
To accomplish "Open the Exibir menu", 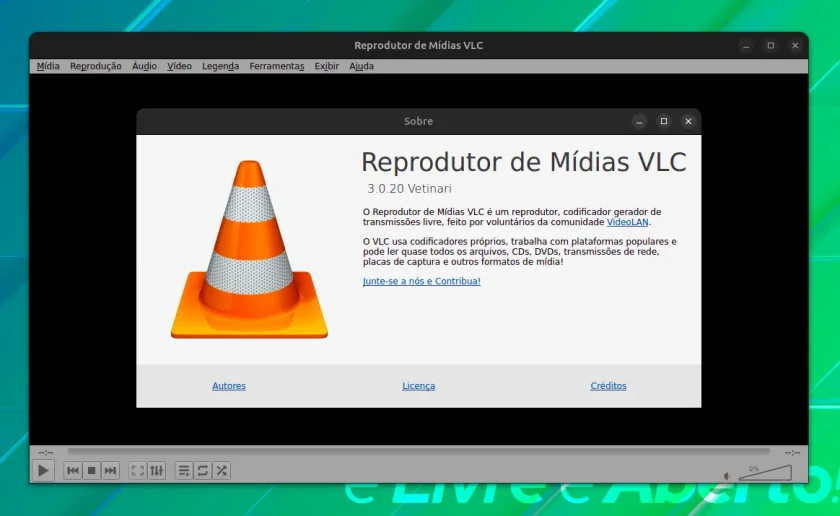I will tap(327, 66).
